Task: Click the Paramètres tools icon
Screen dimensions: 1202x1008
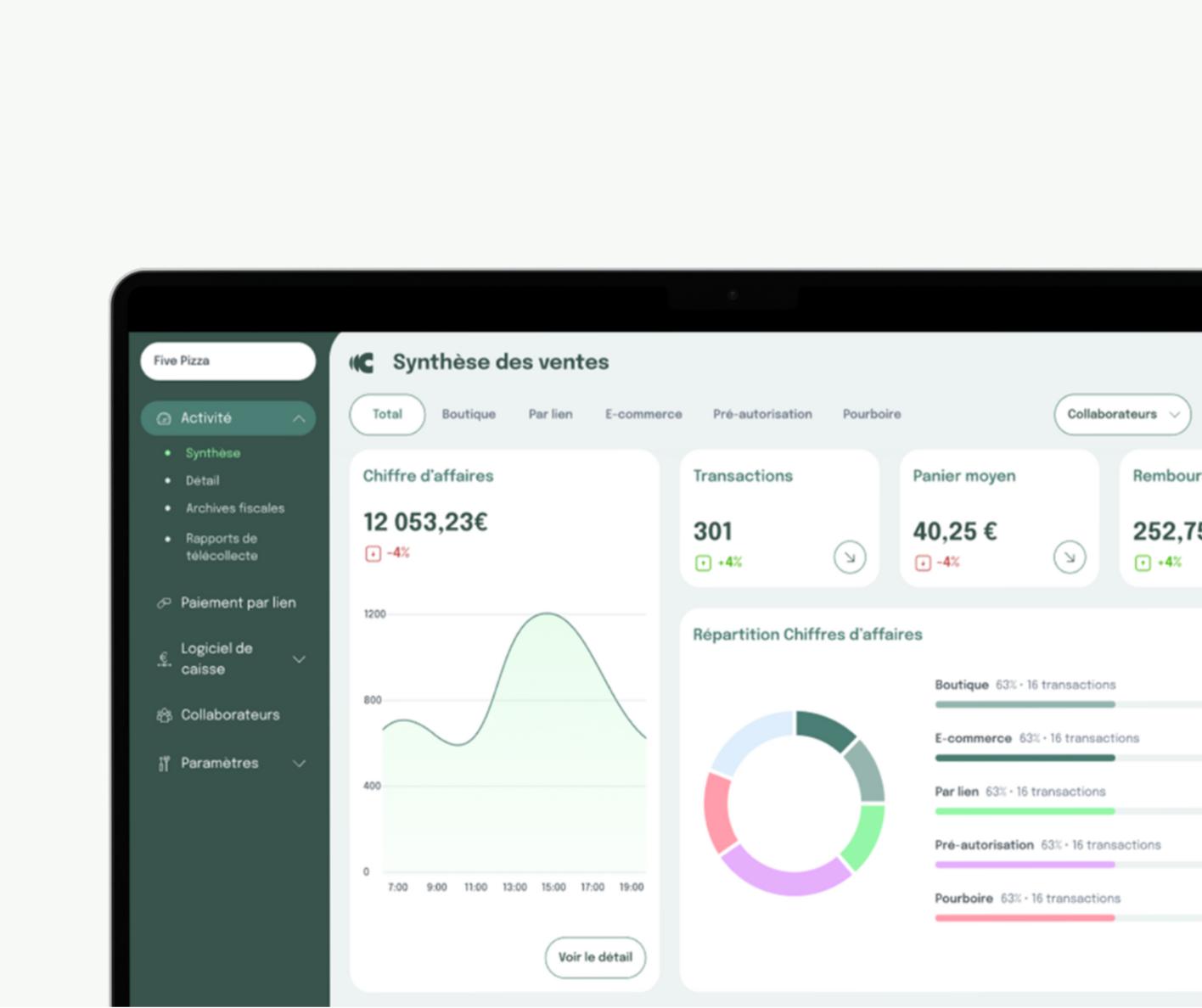Action: (164, 764)
